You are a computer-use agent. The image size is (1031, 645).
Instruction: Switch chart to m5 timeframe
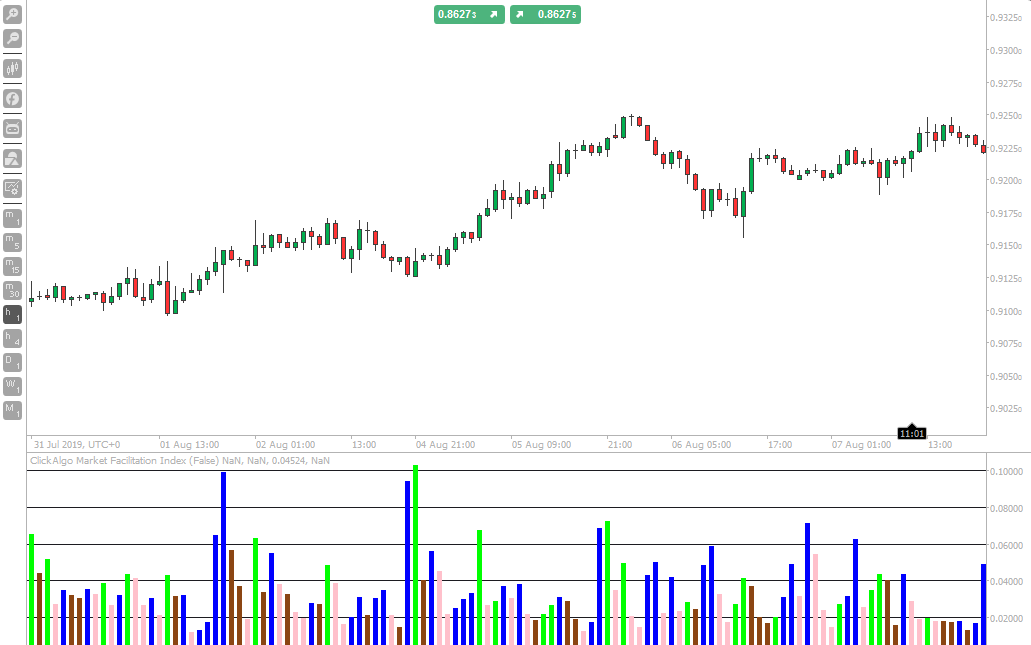click(x=12, y=240)
